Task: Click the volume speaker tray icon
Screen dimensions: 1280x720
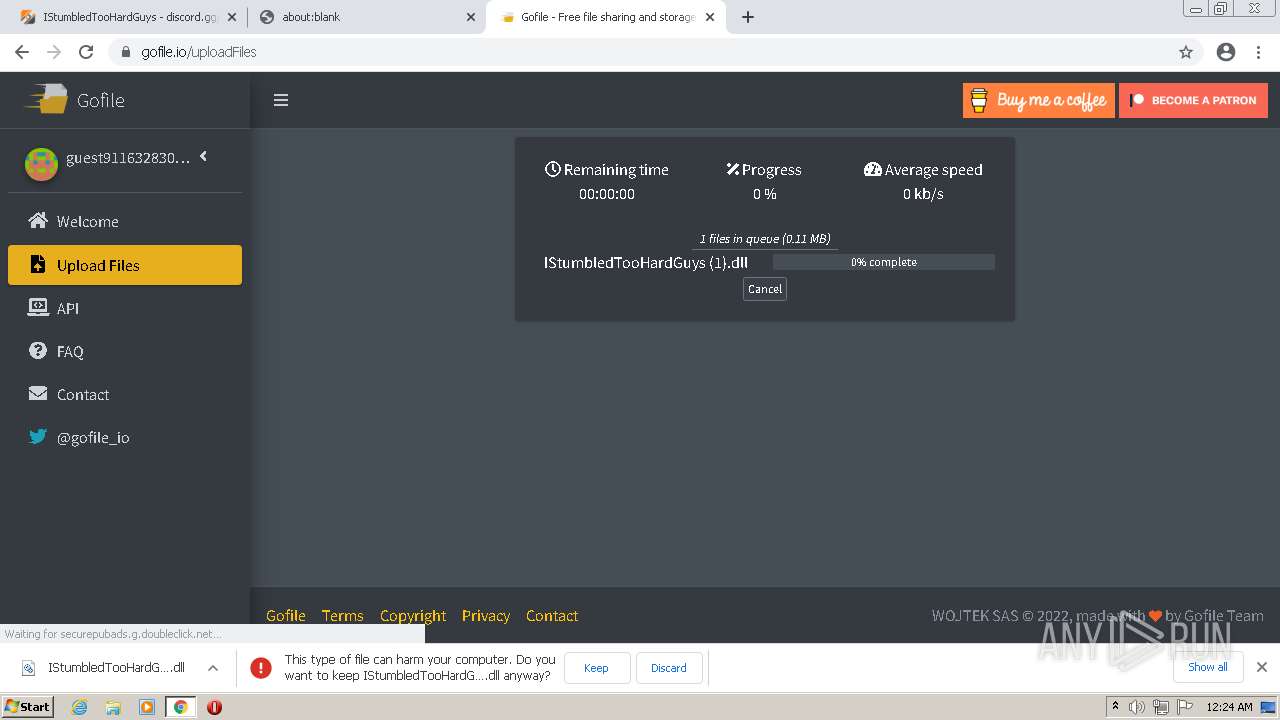Action: point(1137,707)
